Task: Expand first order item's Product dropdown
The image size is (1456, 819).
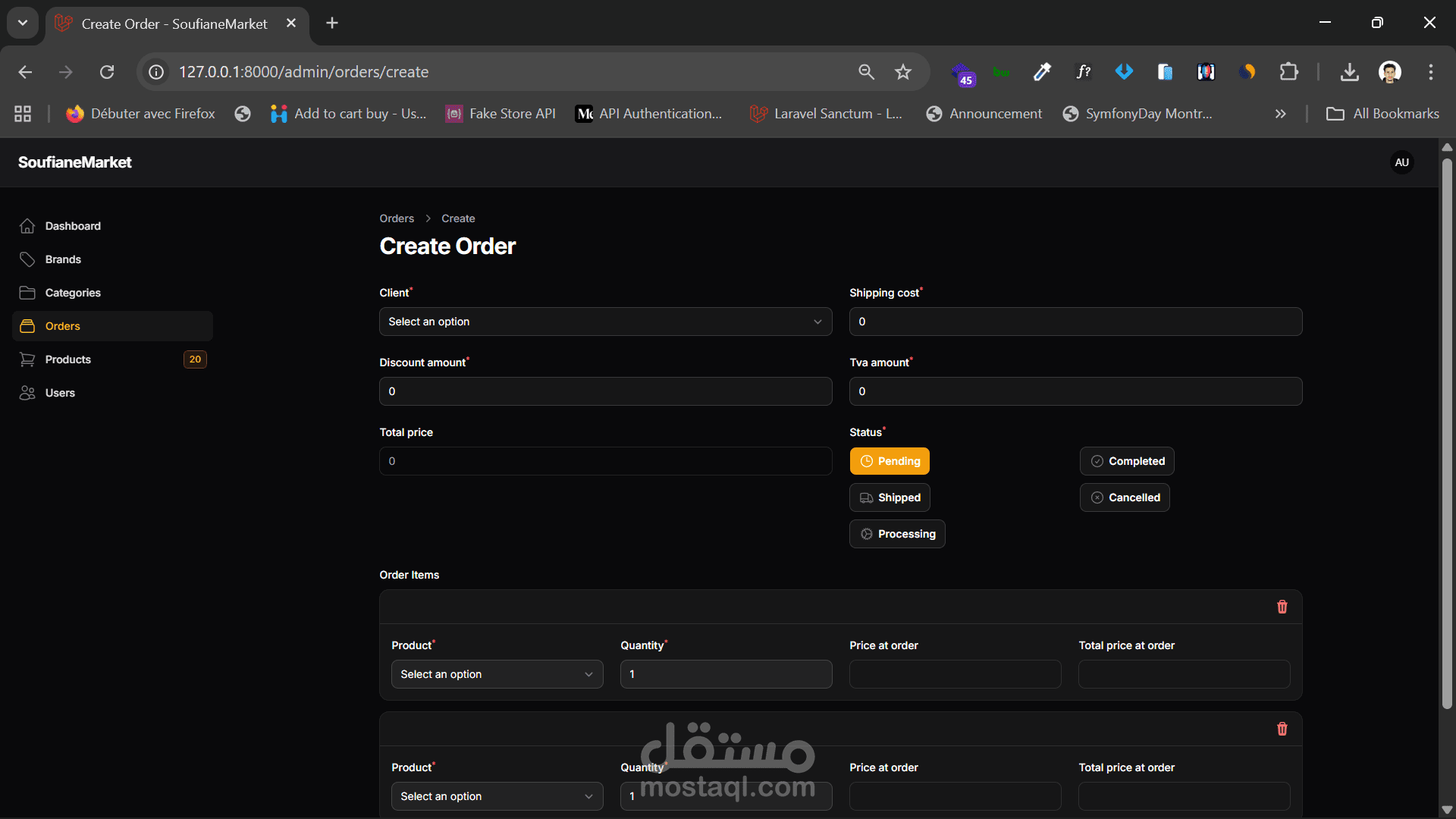Action: pyautogui.click(x=497, y=674)
